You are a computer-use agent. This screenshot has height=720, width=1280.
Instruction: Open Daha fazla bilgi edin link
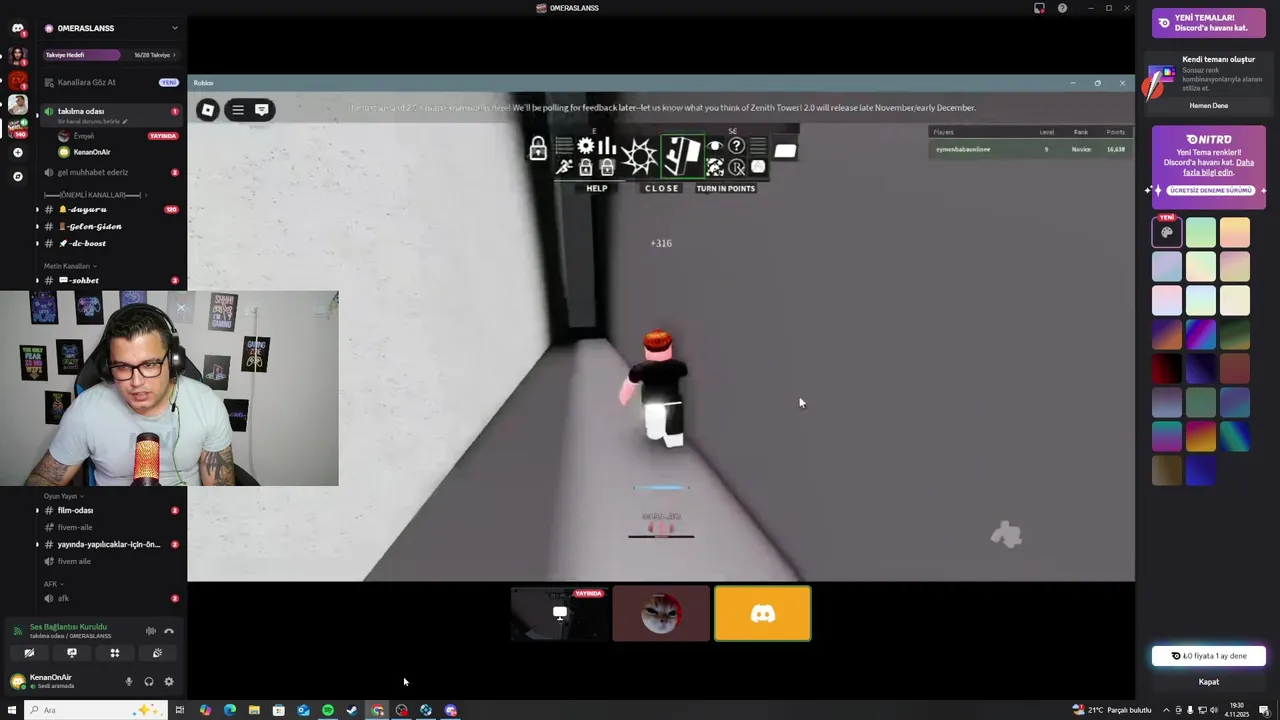[x=1218, y=167]
